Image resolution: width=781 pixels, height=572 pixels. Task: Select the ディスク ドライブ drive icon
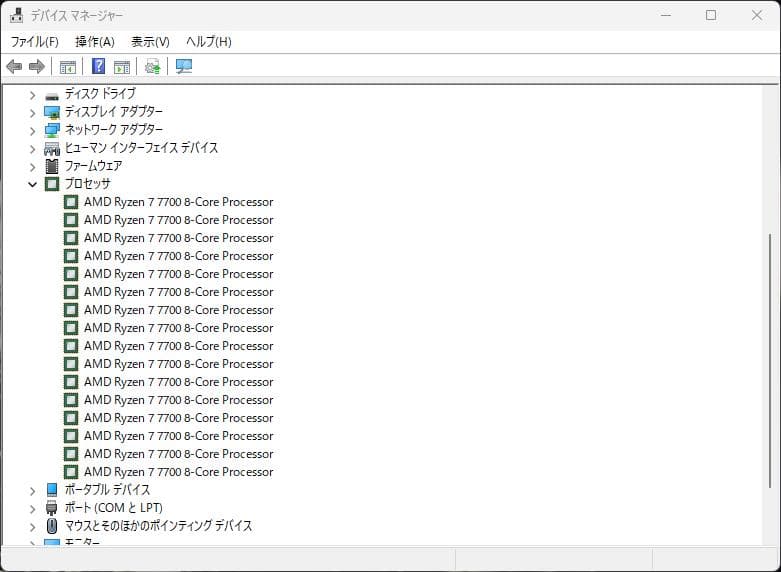click(x=52, y=95)
